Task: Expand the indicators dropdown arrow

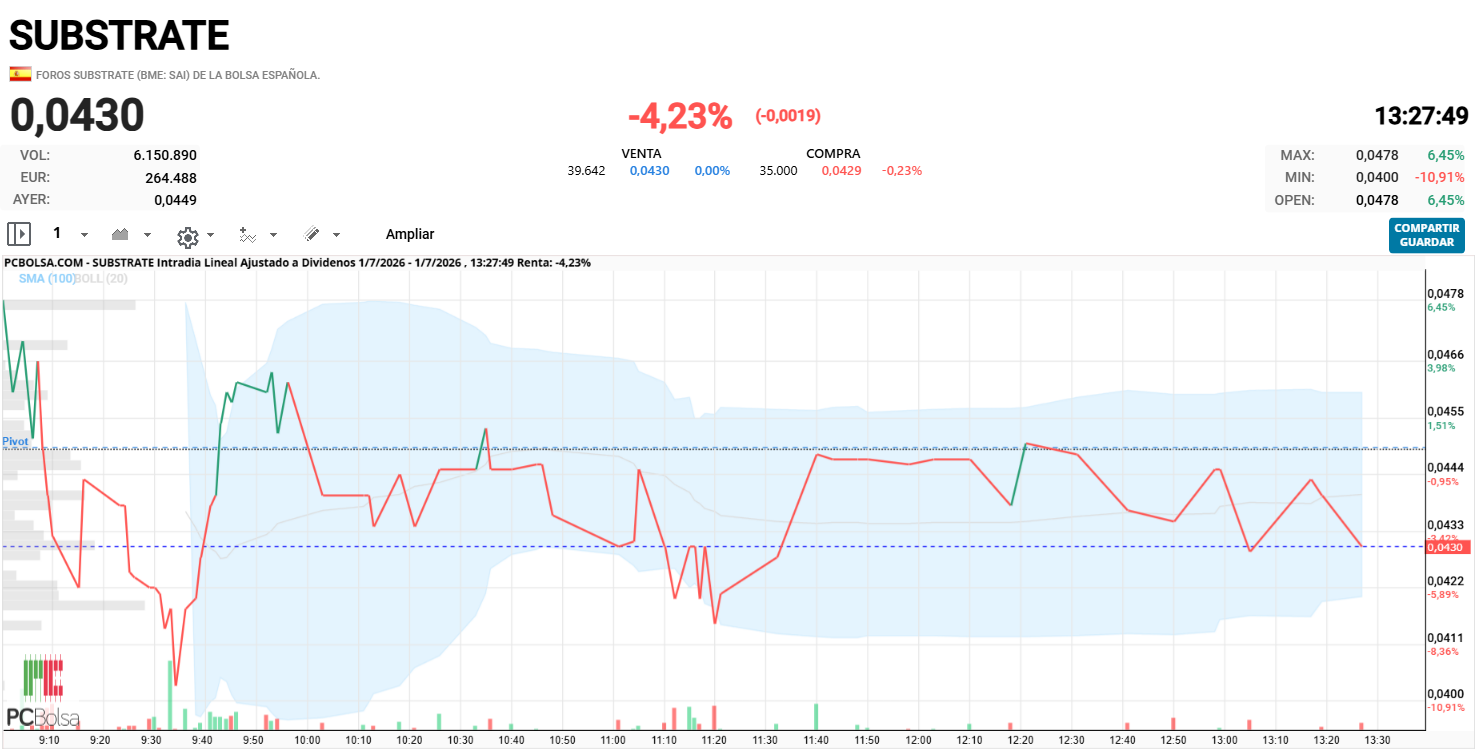Action: click(x=274, y=235)
